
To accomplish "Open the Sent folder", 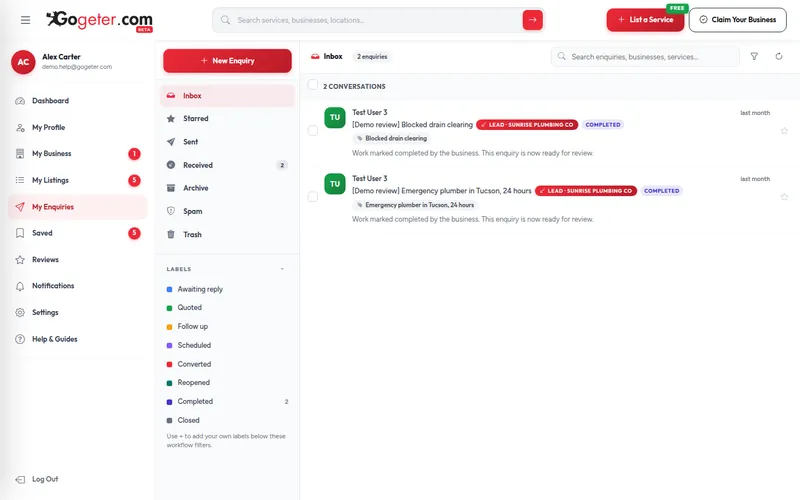I will tap(228, 142).
